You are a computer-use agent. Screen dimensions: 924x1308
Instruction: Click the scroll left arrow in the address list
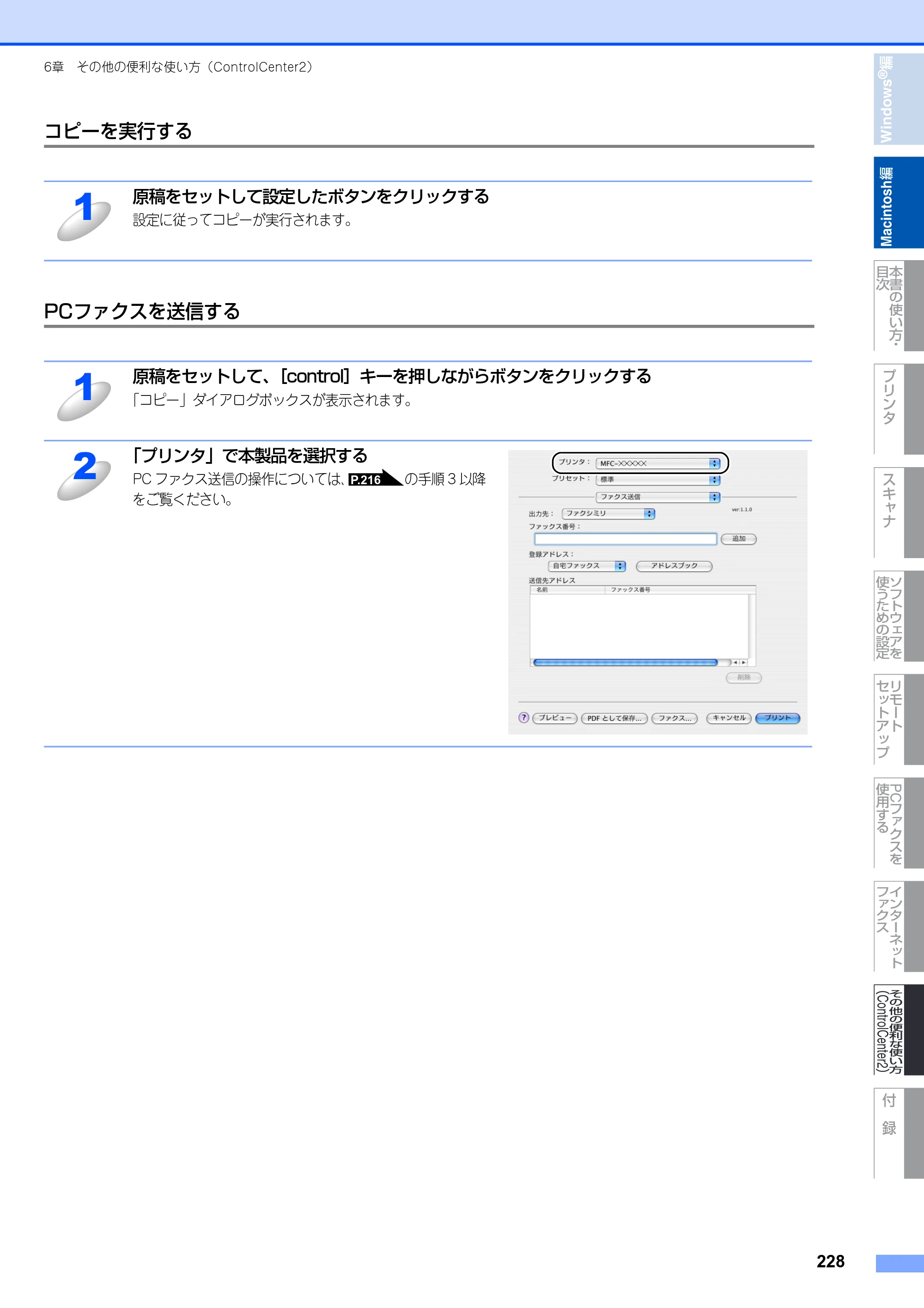point(736,663)
